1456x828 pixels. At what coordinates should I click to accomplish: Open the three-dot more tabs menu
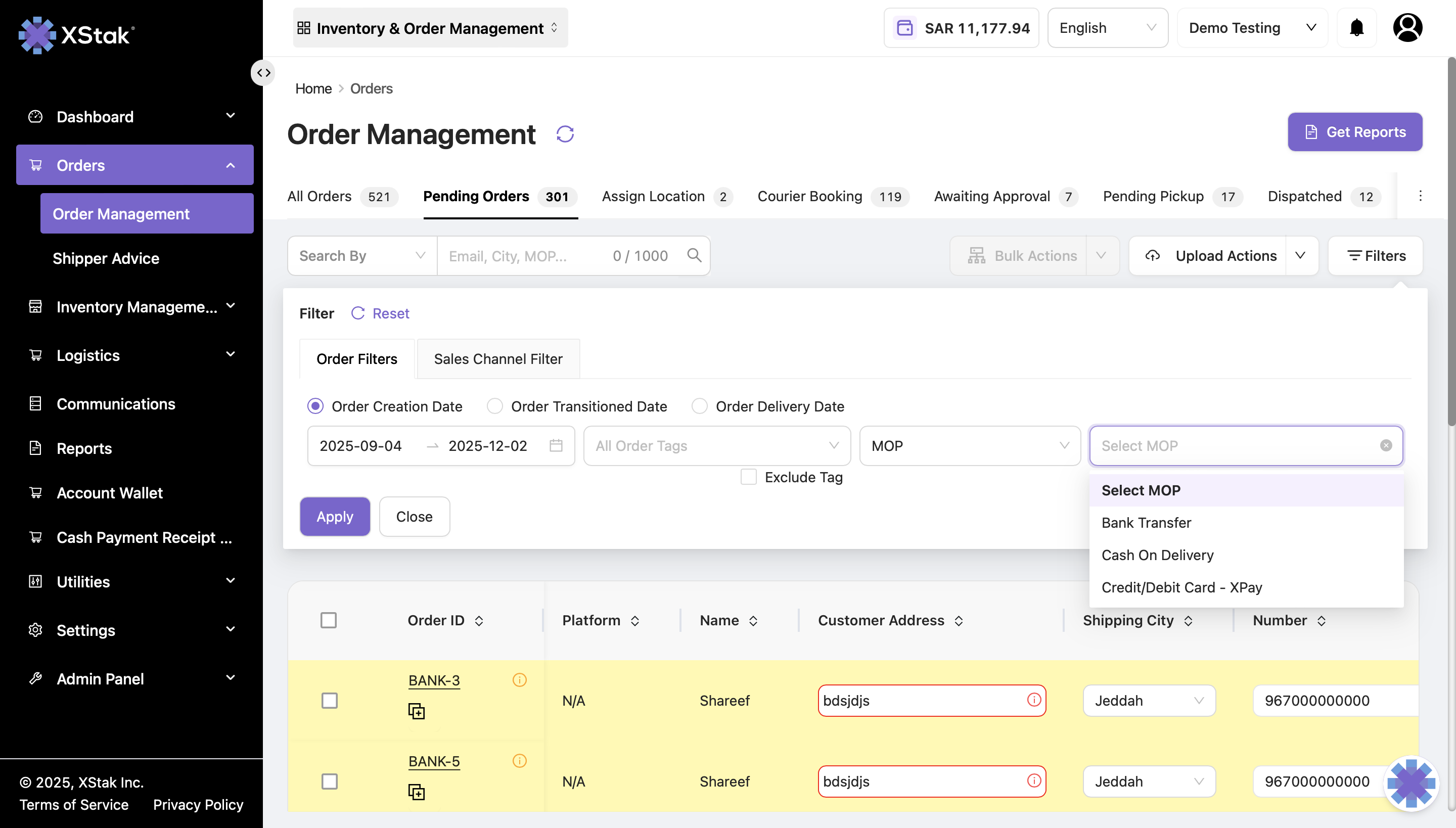[x=1420, y=196]
